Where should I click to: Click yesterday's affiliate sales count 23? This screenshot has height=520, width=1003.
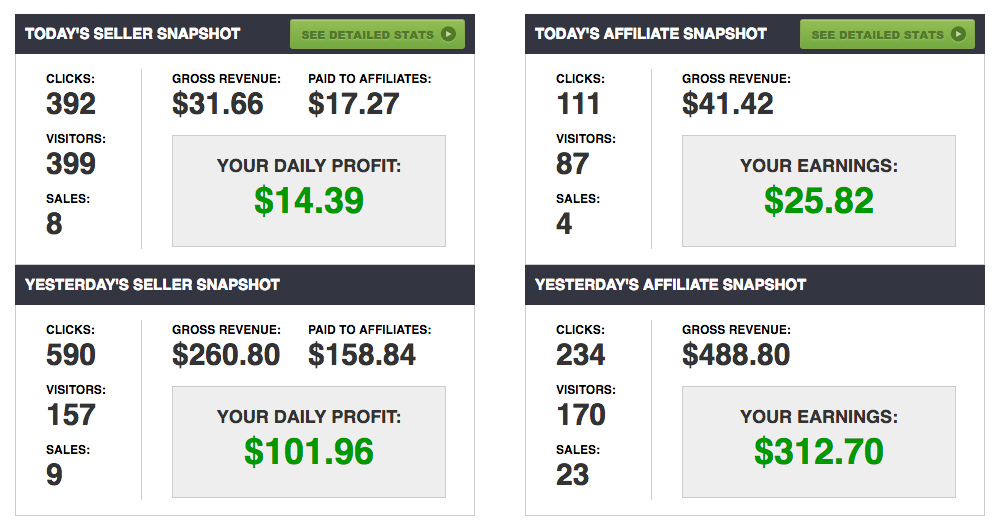click(573, 475)
